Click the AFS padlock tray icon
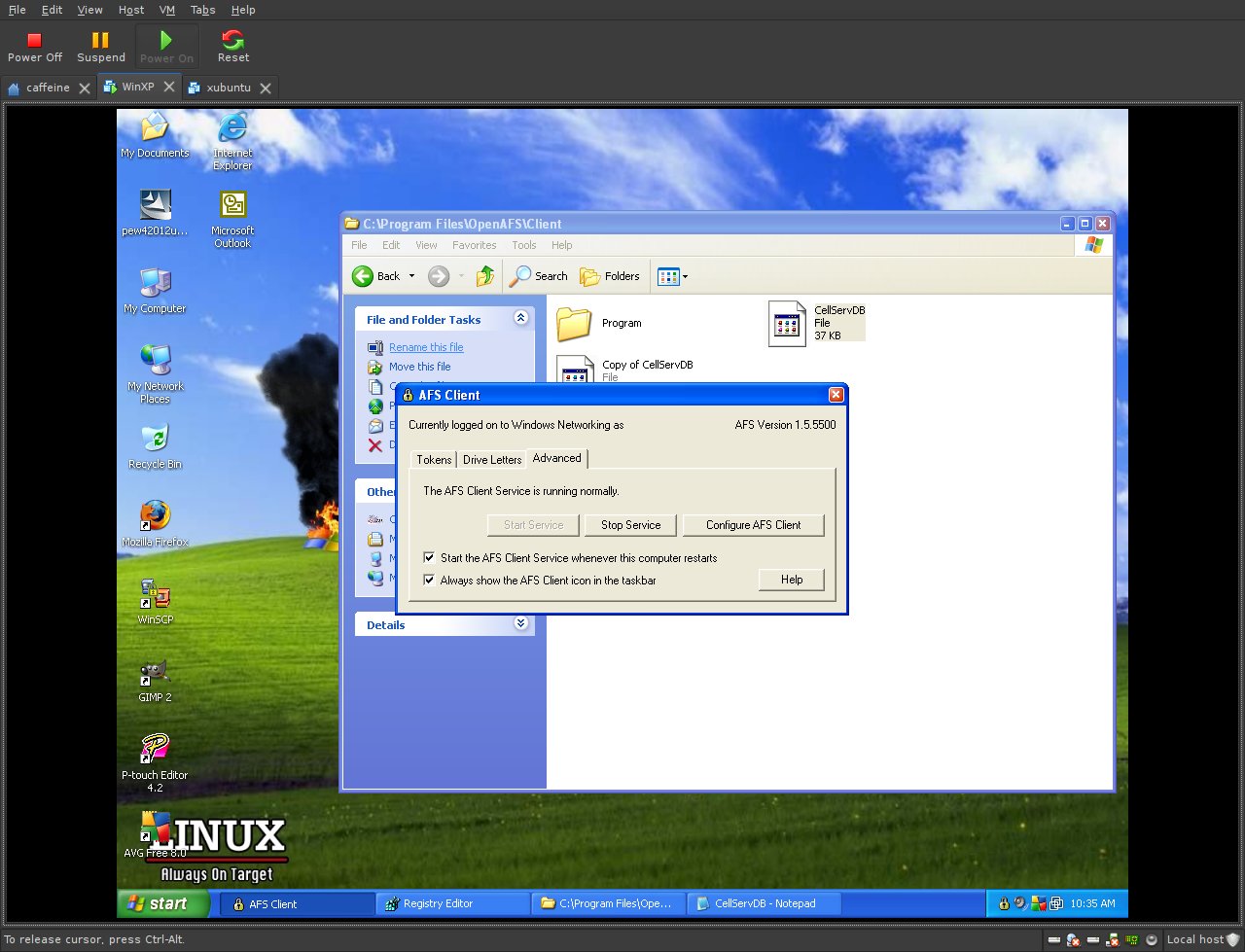The height and width of the screenshot is (952, 1245). coord(1003,903)
